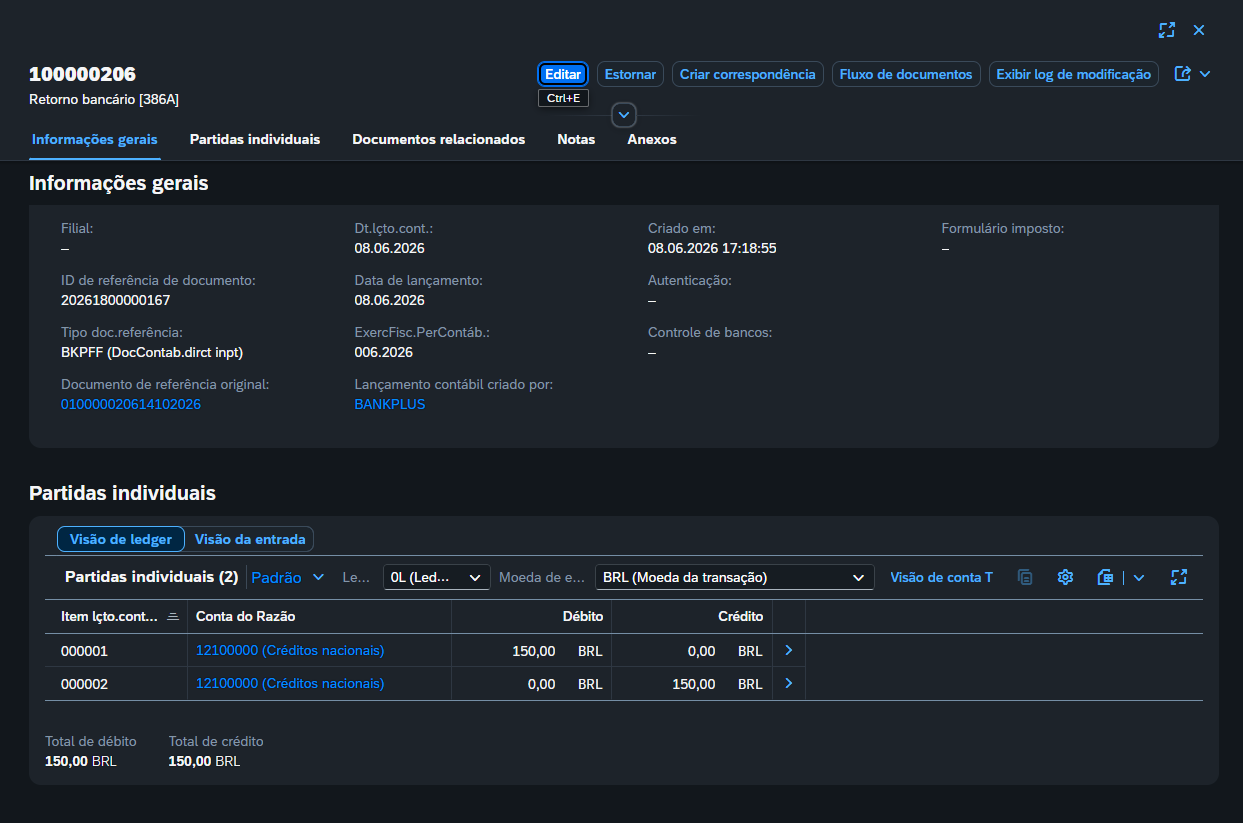Viewport: 1243px width, 823px height.
Task: Navigate into row 000001 details arrow
Action: pos(789,650)
